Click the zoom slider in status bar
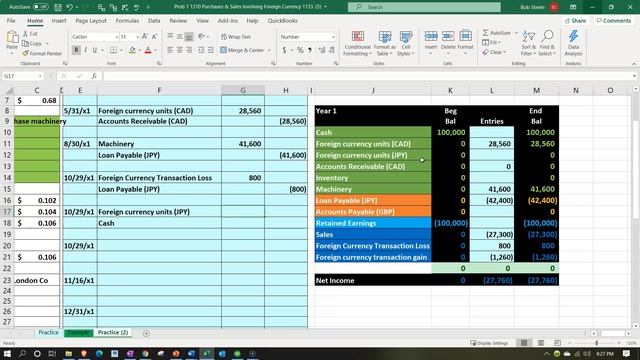 (x=596, y=343)
